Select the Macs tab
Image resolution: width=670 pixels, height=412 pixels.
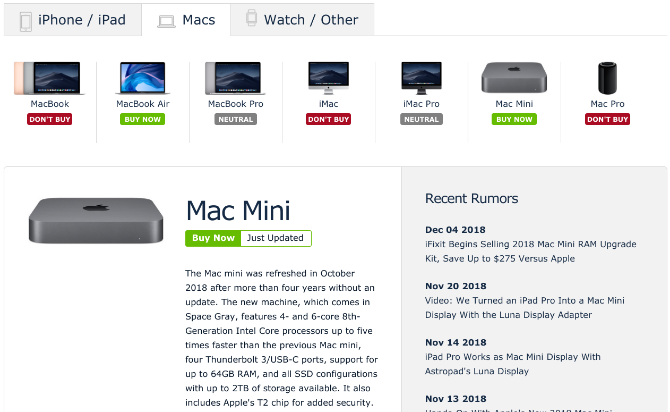[x=185, y=20]
